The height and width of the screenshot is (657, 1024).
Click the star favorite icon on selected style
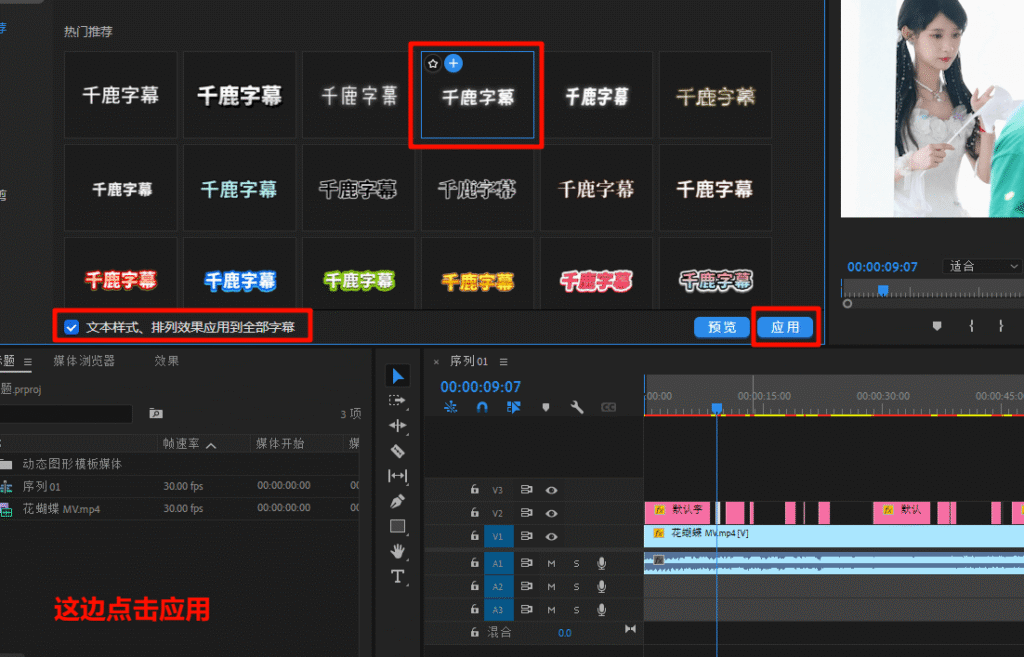(x=433, y=63)
